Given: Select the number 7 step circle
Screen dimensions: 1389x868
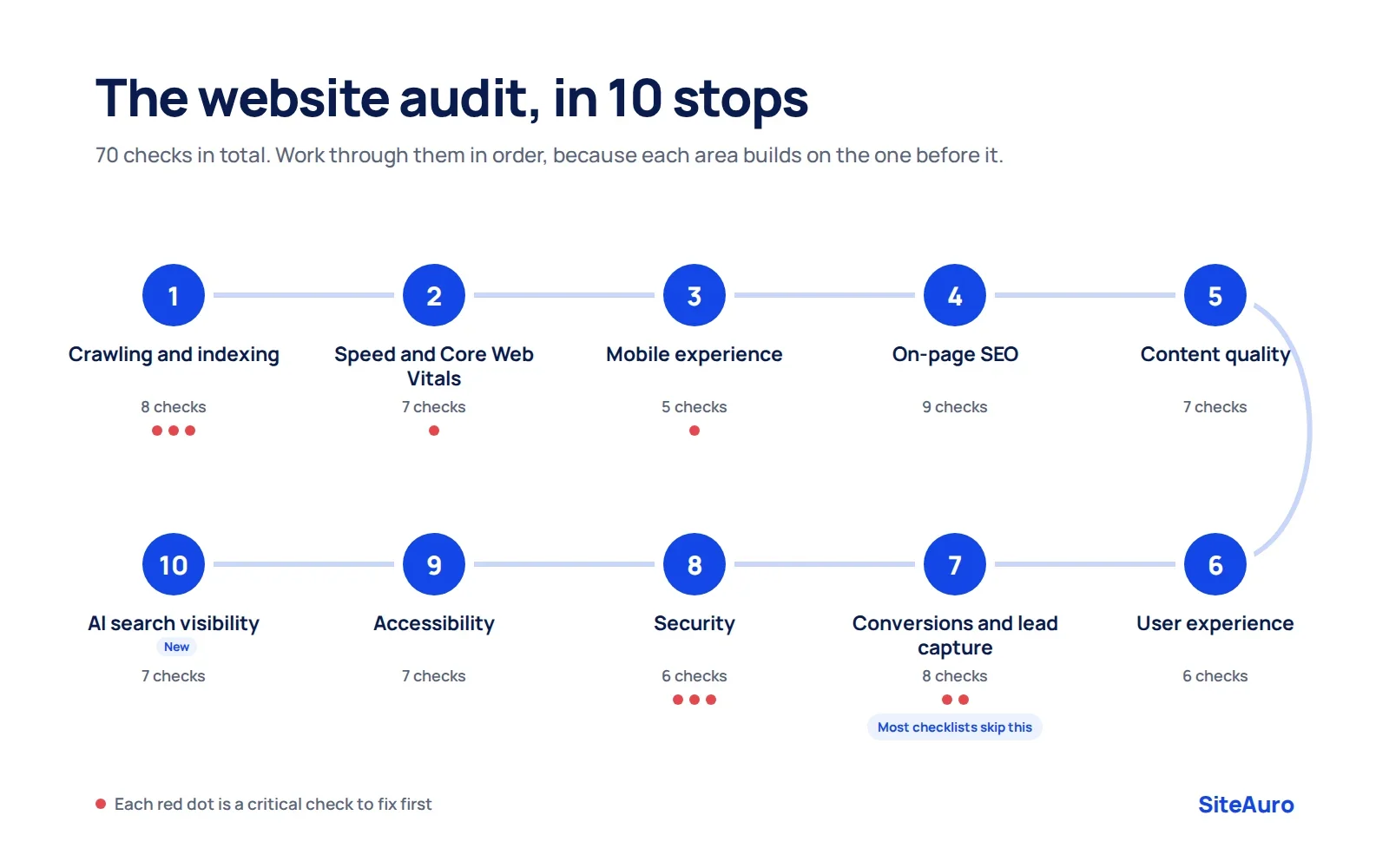Looking at the screenshot, I should (x=955, y=564).
